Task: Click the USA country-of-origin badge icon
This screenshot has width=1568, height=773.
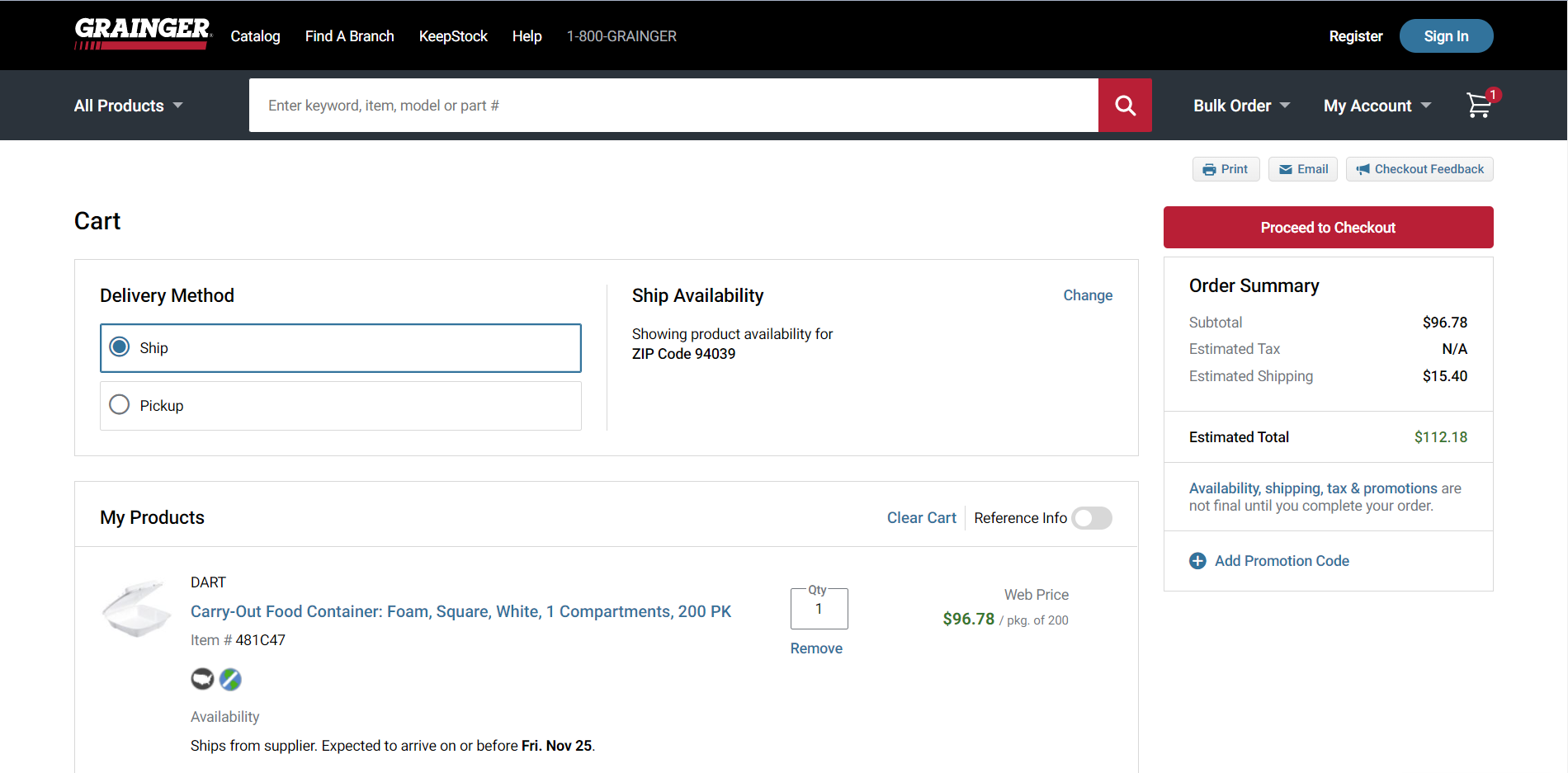Action: click(202, 679)
